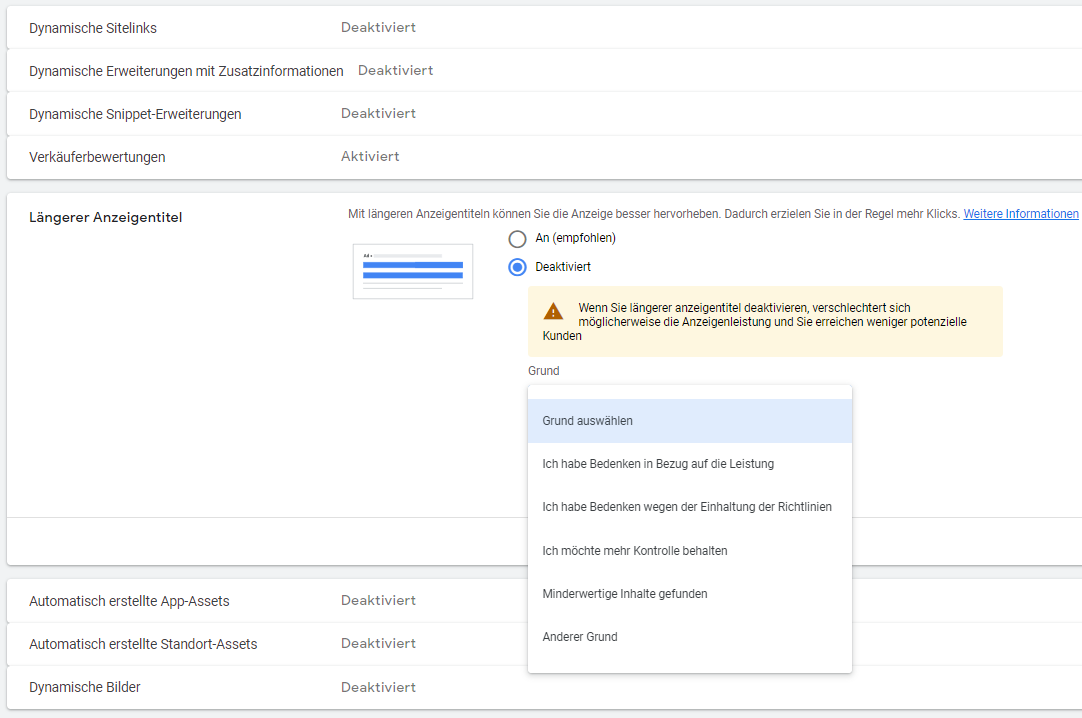Click the 'Längerer Anzeigentitel' section heading

106,217
